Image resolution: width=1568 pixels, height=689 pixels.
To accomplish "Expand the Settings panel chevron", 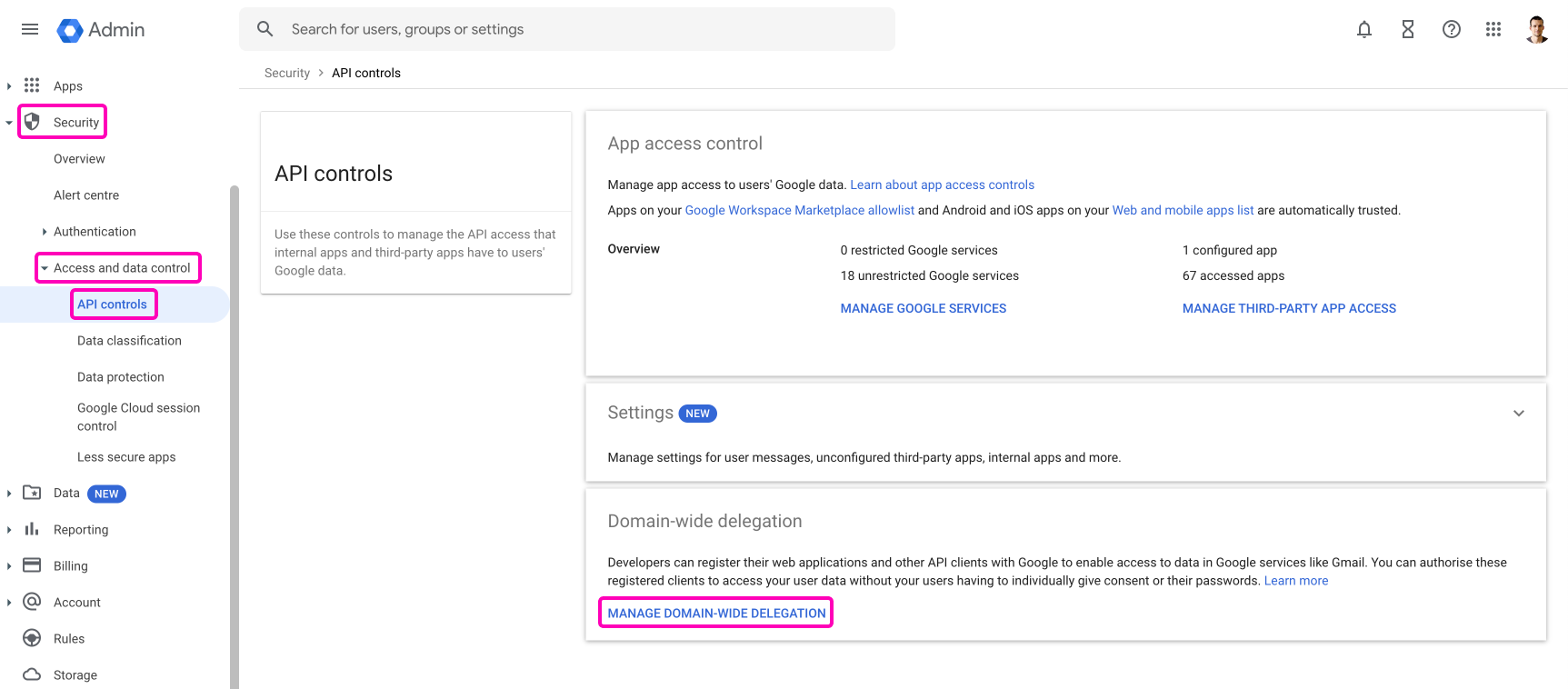I will point(1518,414).
